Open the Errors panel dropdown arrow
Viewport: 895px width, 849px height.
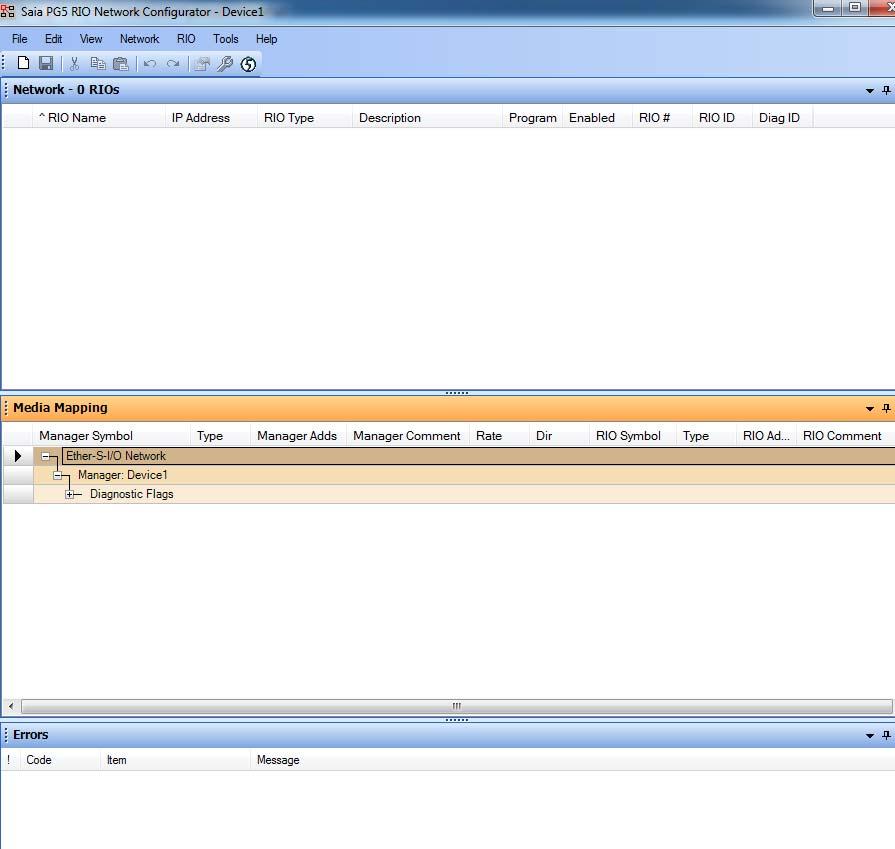tap(870, 736)
